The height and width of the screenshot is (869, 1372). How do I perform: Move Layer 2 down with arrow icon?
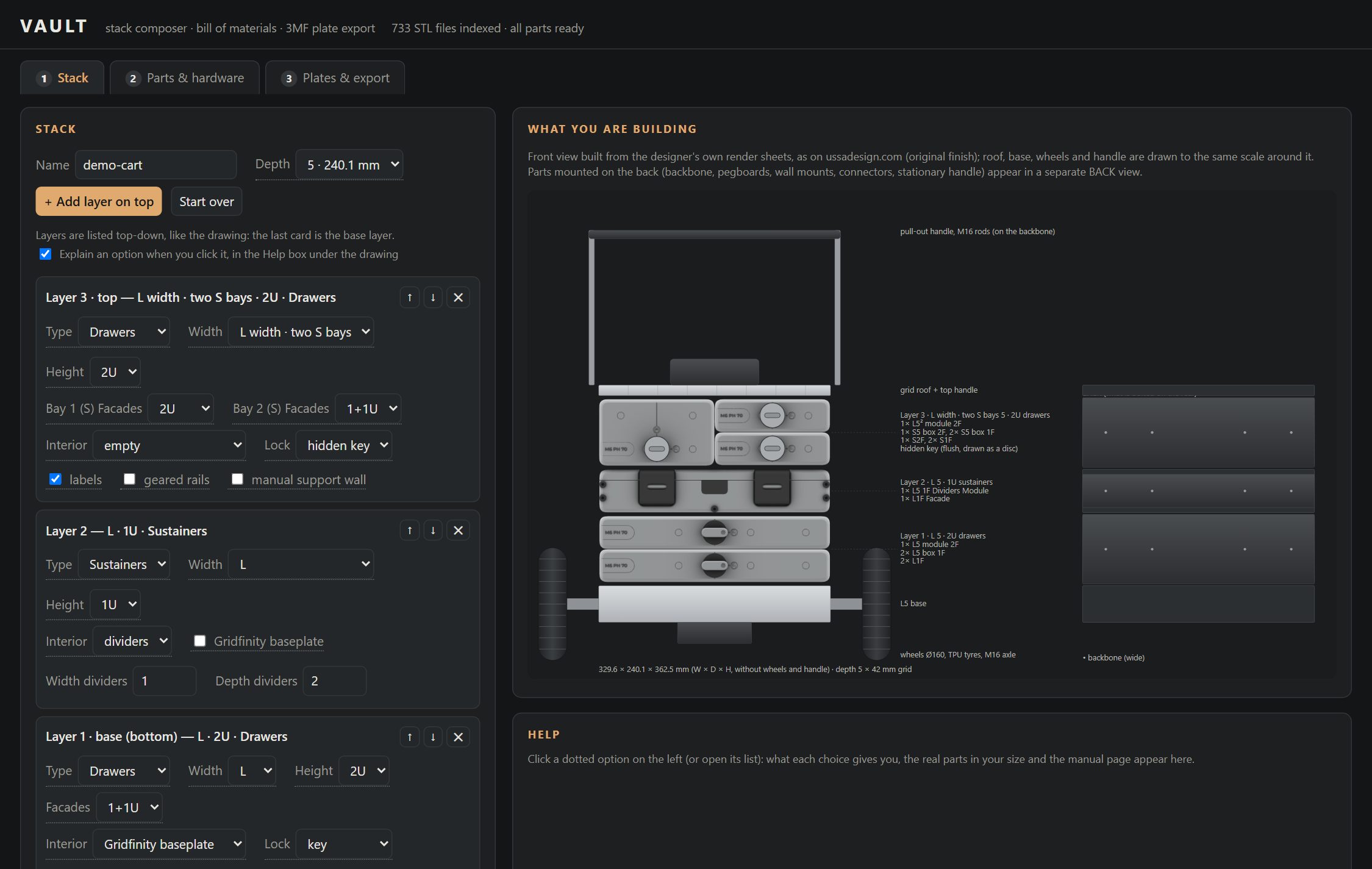click(x=433, y=531)
